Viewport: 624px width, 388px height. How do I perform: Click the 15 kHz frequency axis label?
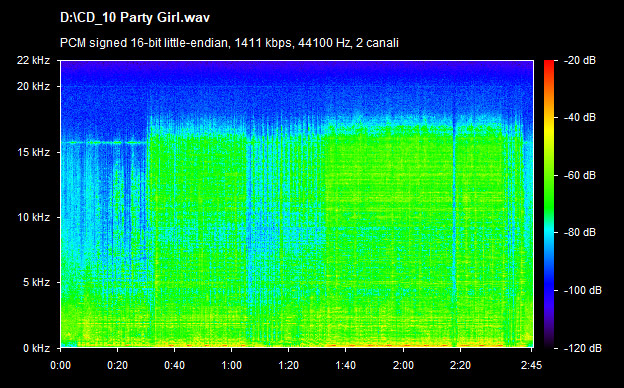[x=33, y=152]
